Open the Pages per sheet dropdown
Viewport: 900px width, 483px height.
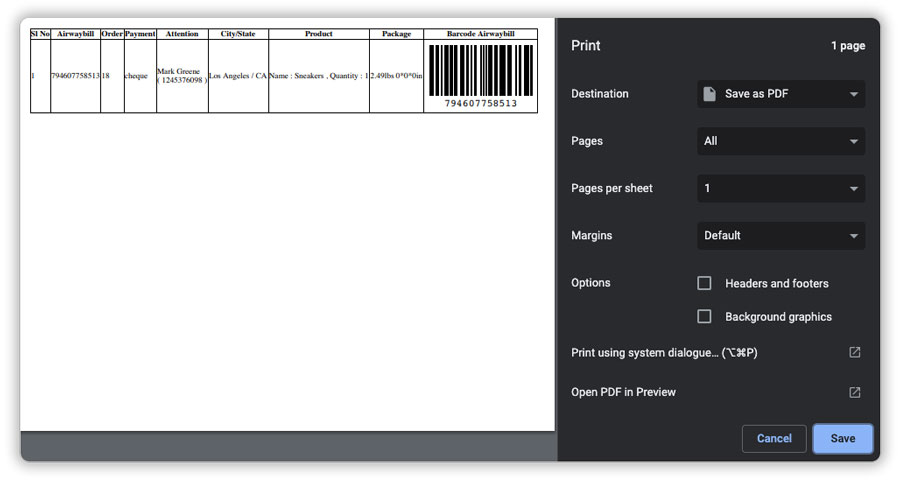point(781,188)
